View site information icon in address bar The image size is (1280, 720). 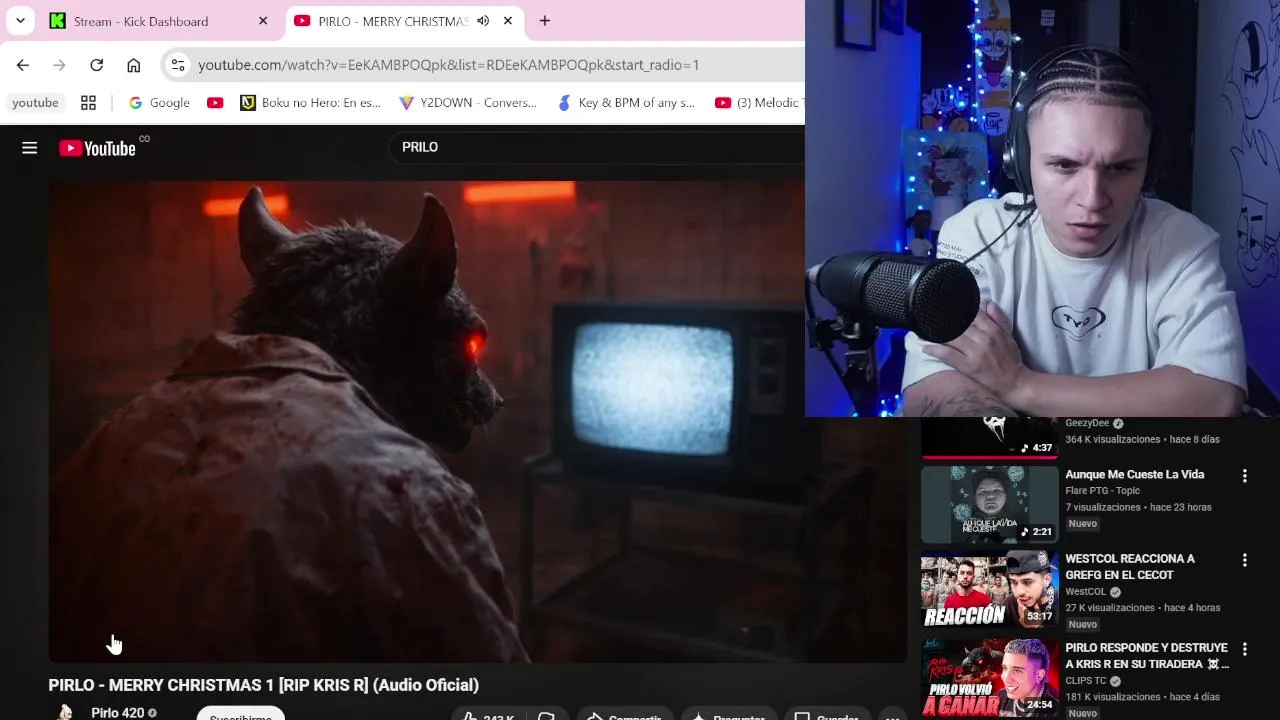177,65
